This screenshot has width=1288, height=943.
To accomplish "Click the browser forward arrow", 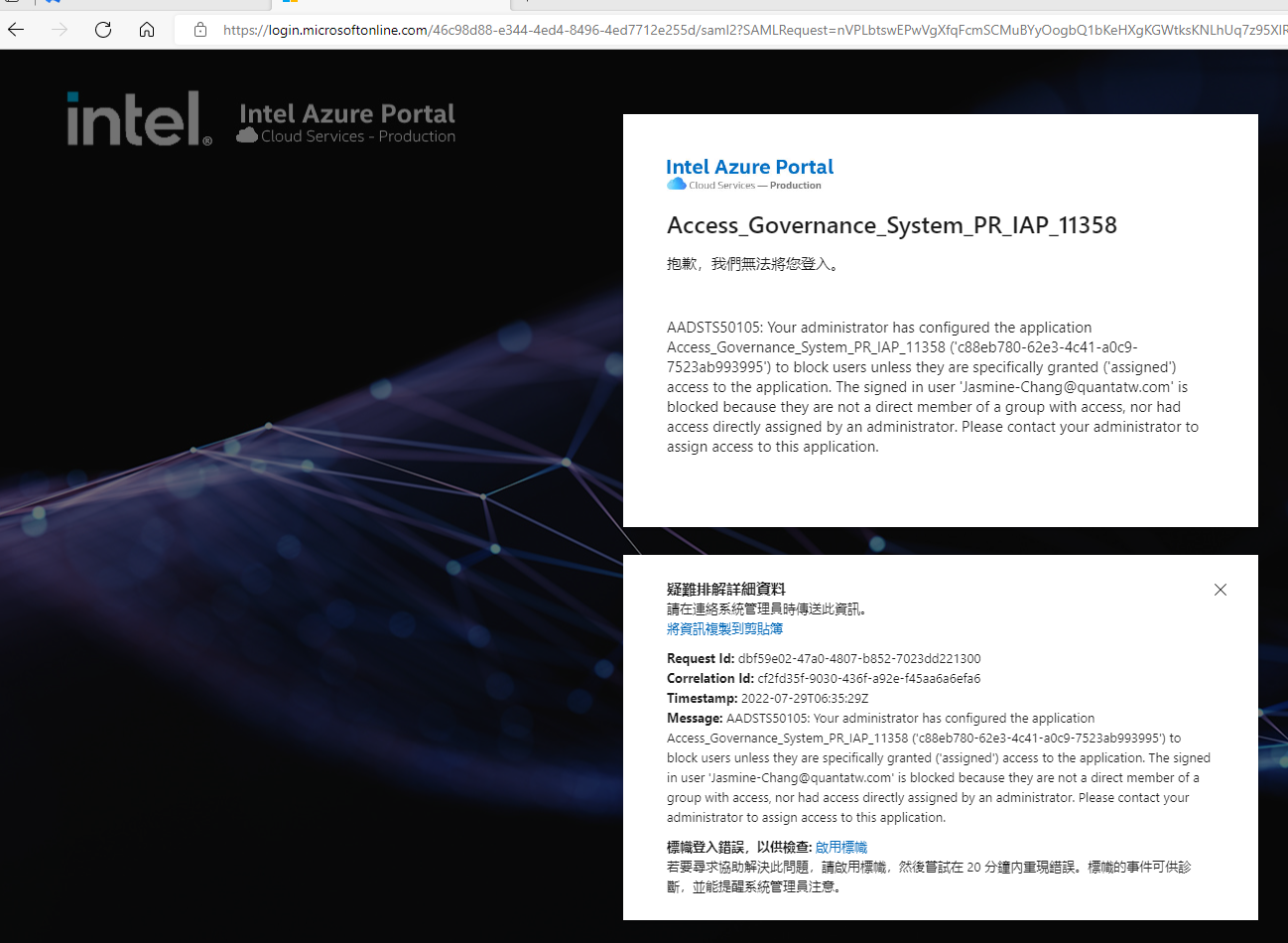I will pyautogui.click(x=60, y=30).
